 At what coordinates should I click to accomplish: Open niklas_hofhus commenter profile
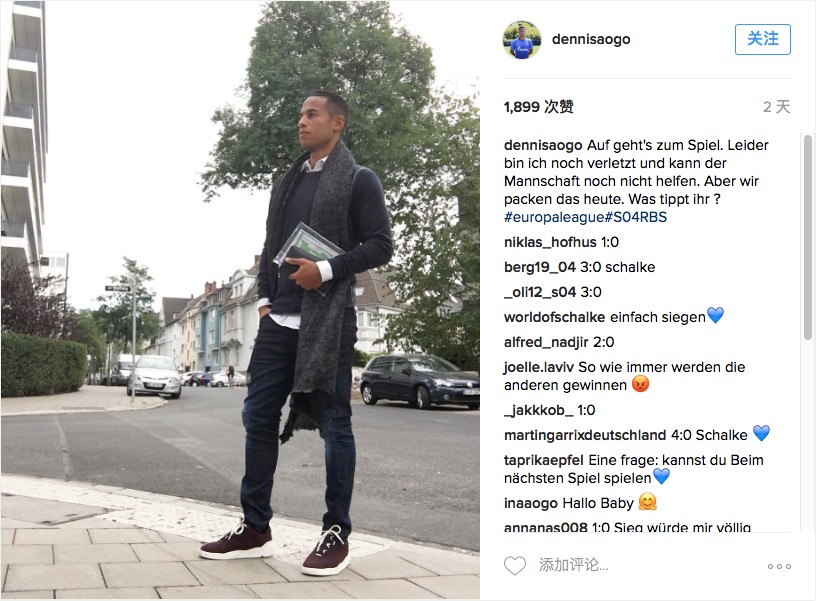pyautogui.click(x=550, y=242)
